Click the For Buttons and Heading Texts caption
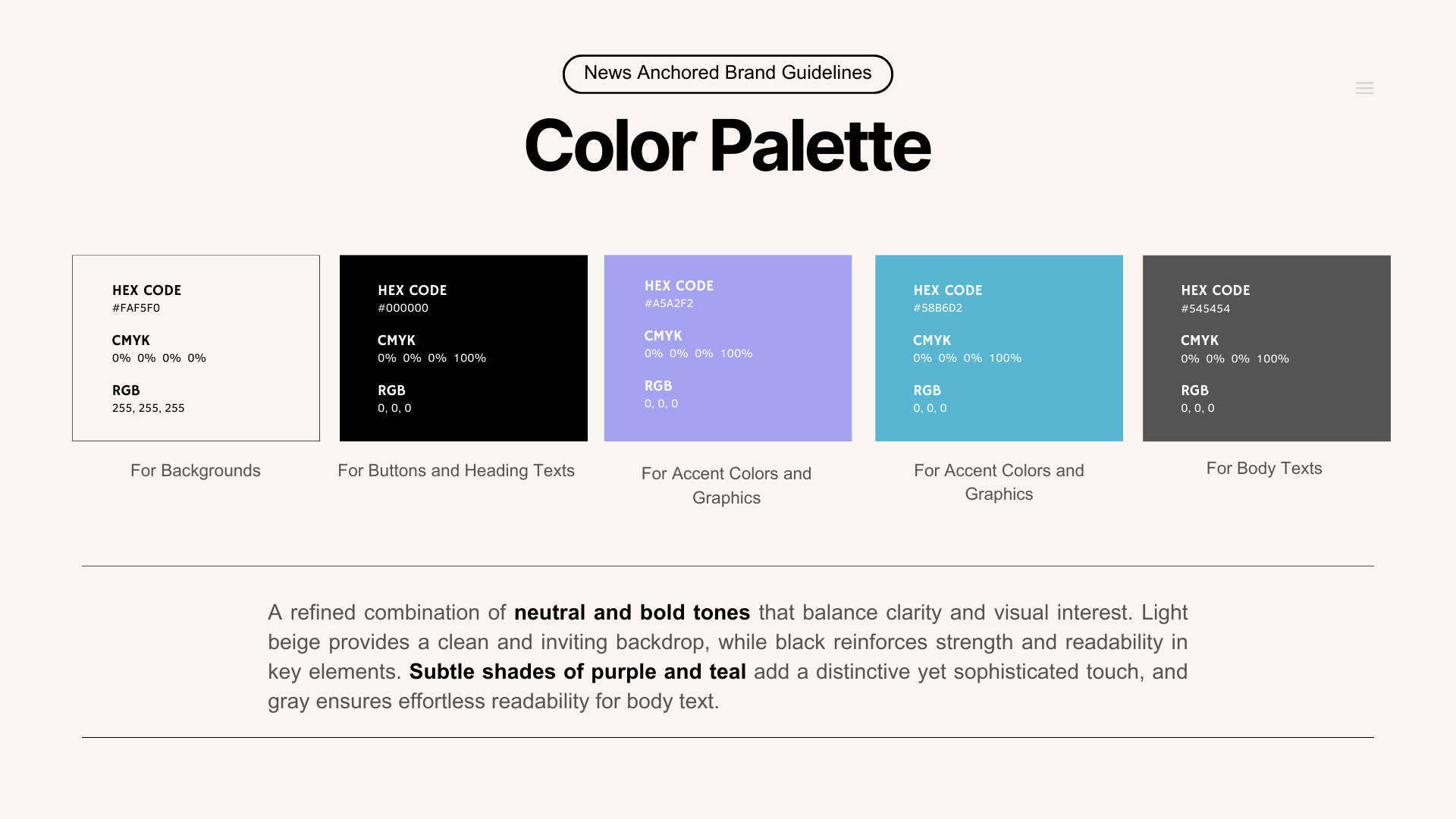The height and width of the screenshot is (819, 1456). pyautogui.click(x=456, y=470)
